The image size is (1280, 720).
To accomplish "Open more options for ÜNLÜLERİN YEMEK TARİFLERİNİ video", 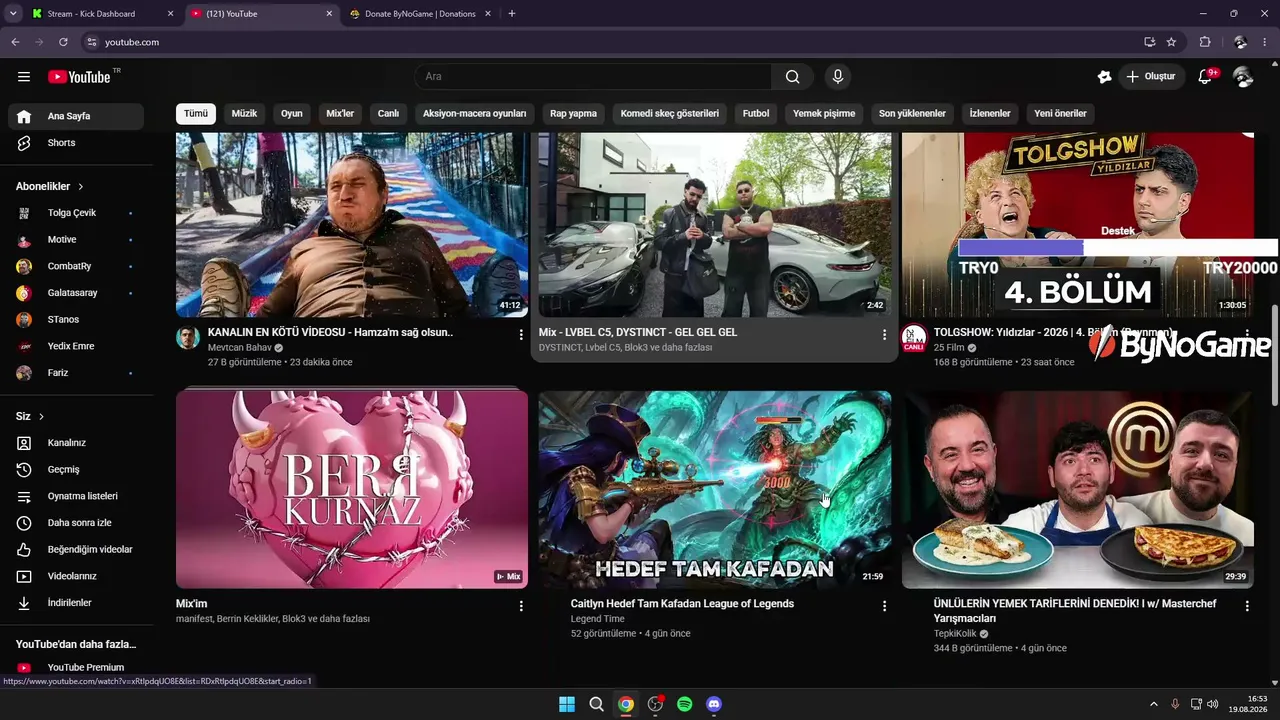I will [1247, 606].
